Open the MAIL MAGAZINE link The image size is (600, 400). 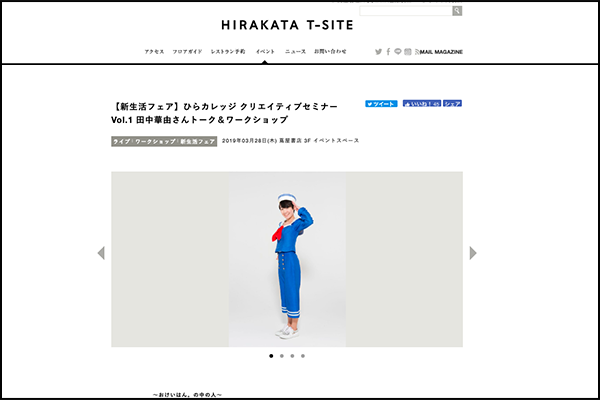coord(439,52)
